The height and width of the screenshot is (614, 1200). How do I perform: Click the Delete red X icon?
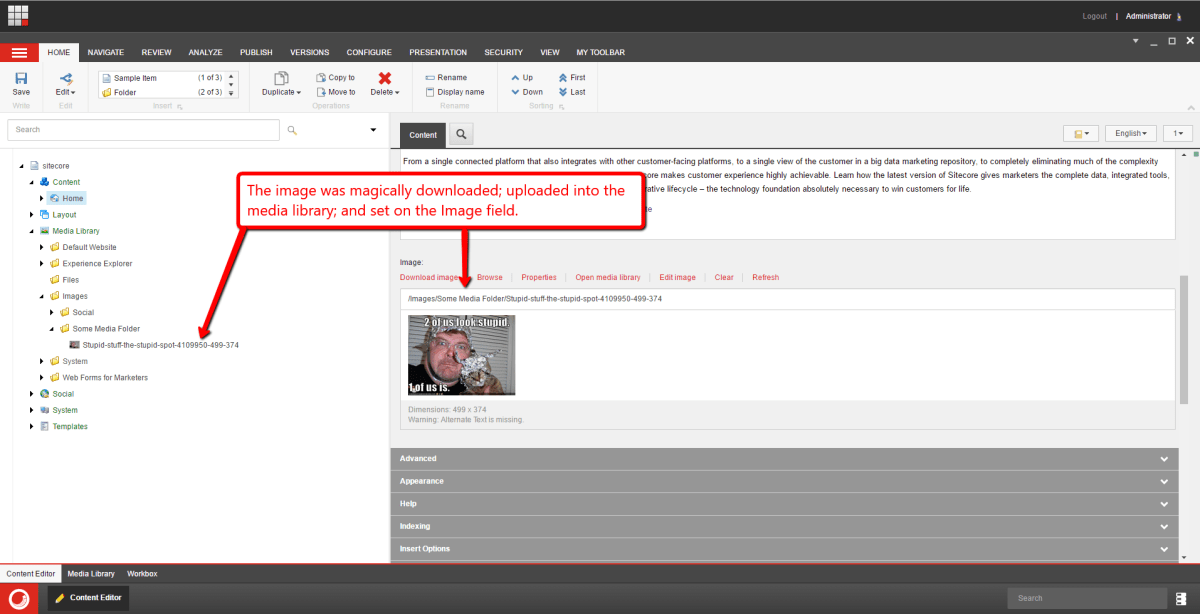(384, 78)
